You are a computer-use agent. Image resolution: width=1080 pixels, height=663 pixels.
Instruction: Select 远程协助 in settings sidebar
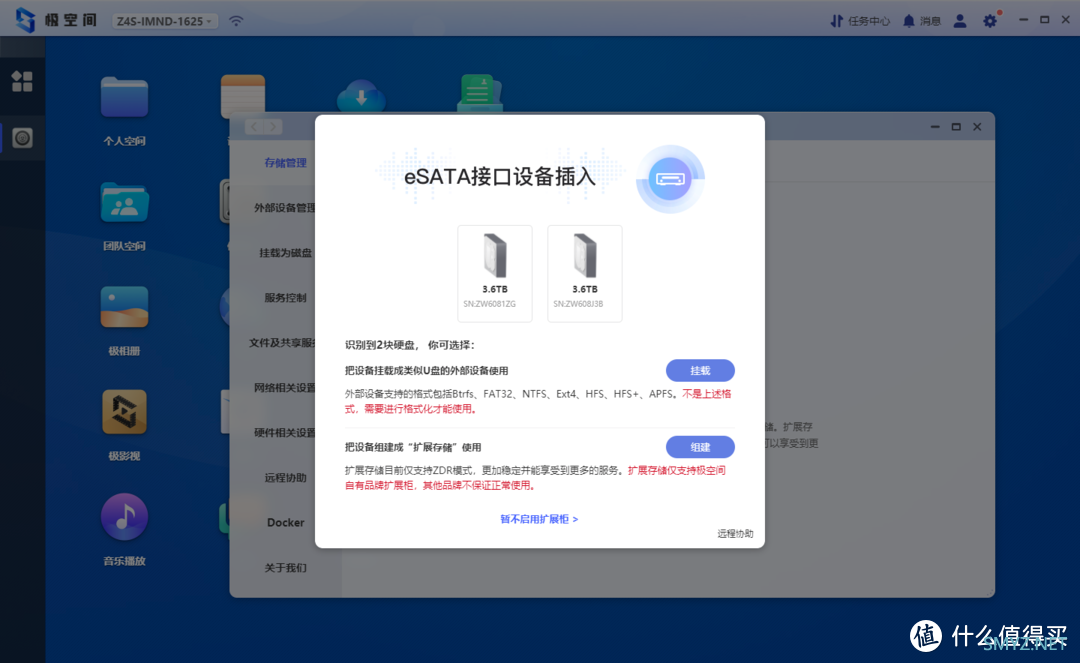click(x=285, y=477)
